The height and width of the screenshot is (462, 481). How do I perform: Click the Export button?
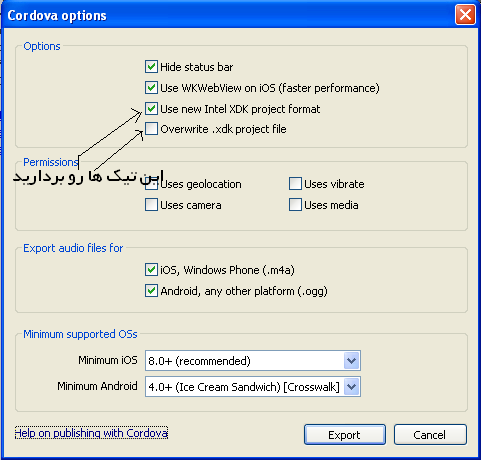click(345, 435)
